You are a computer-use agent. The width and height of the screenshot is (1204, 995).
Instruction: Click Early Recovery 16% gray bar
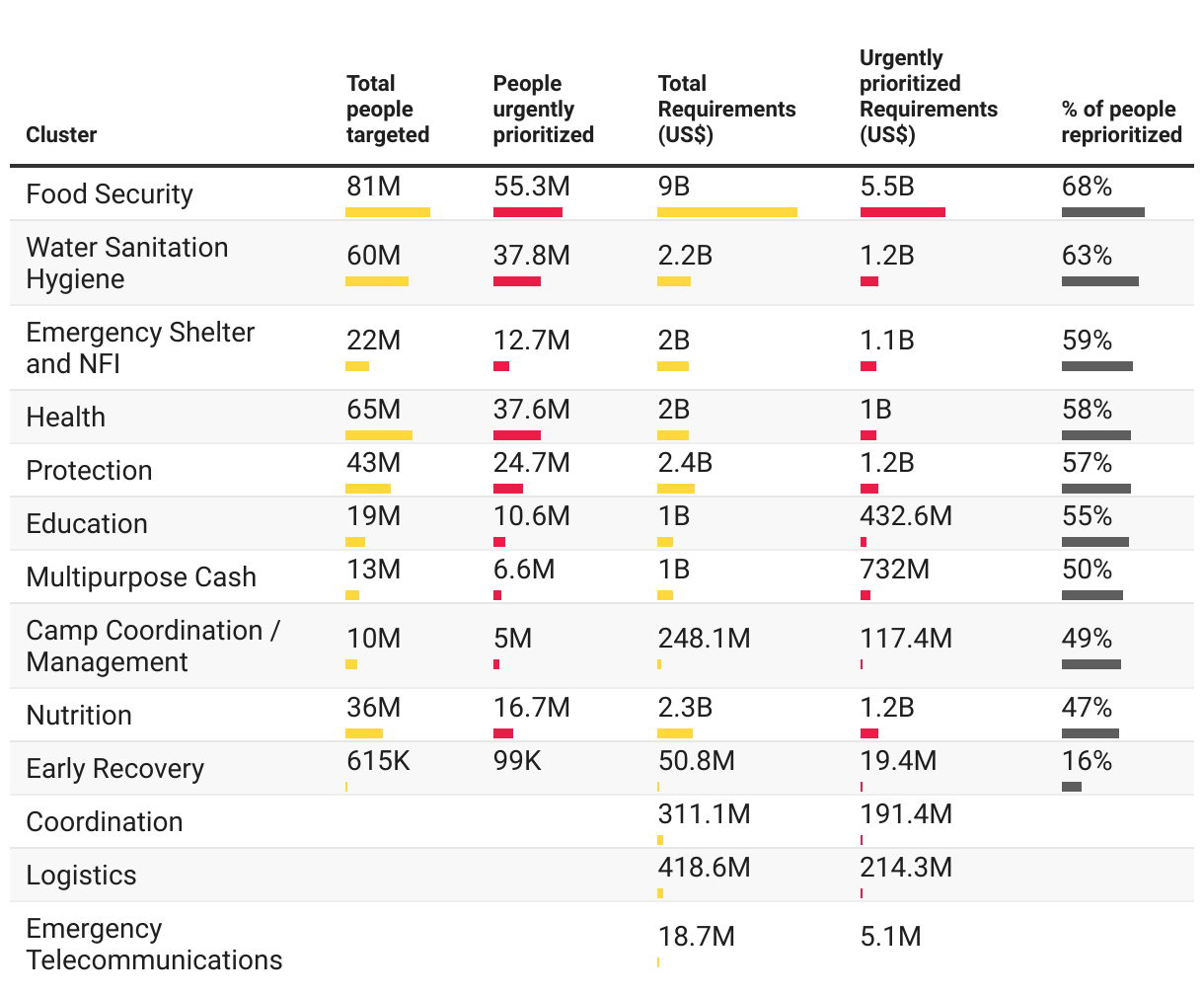point(1072,787)
